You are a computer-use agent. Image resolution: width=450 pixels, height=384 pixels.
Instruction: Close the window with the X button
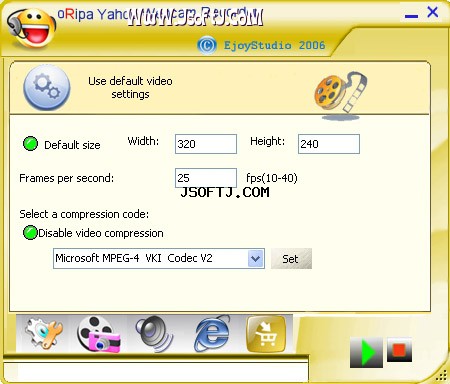click(x=433, y=12)
